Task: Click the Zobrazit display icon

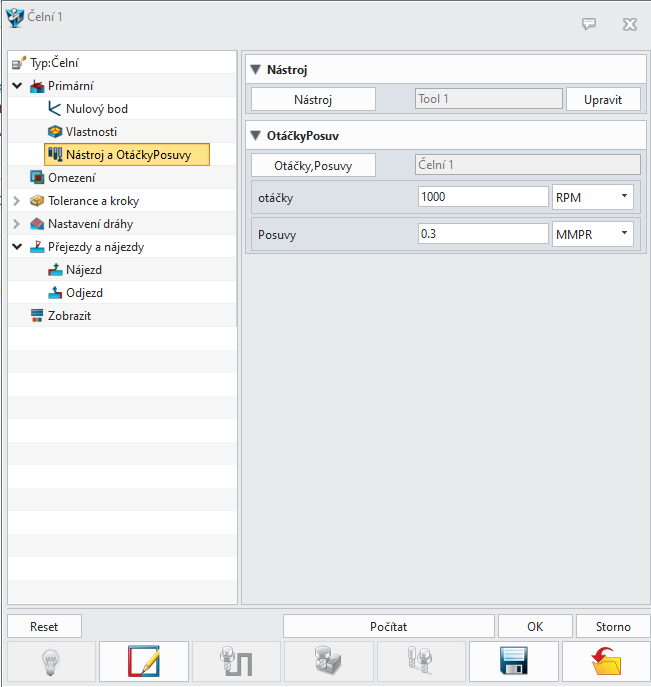Action: point(37,315)
